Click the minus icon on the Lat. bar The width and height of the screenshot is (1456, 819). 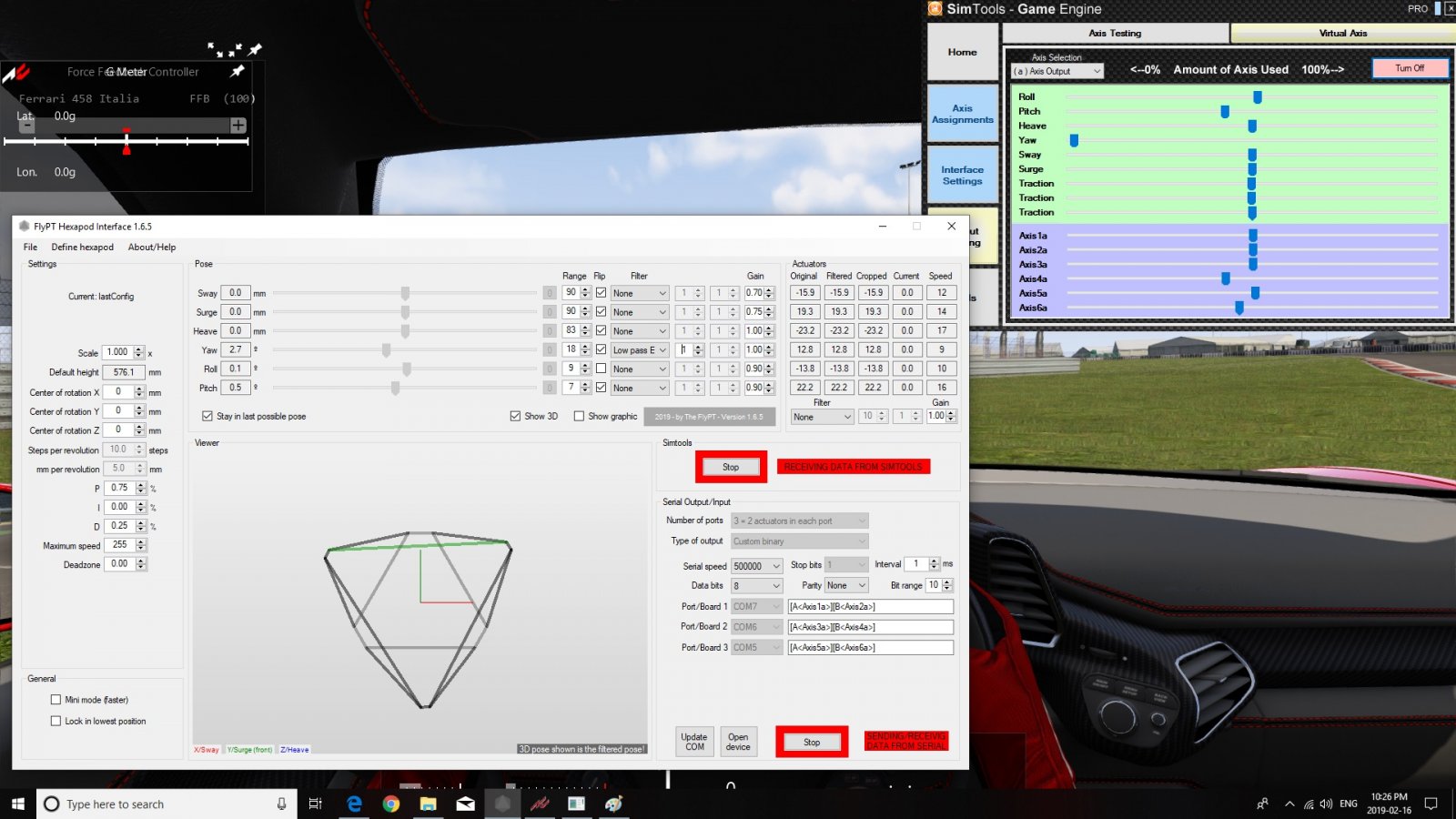(27, 126)
